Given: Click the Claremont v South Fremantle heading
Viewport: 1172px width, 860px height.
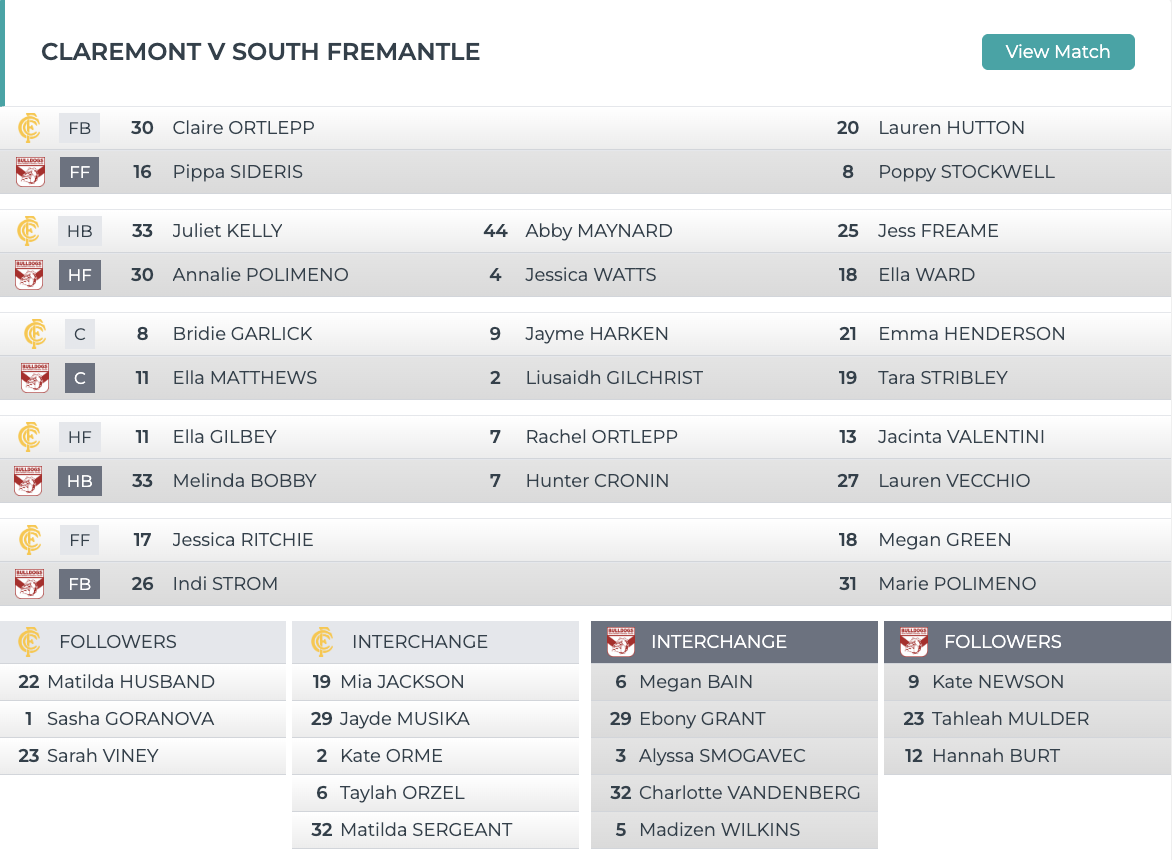Looking at the screenshot, I should click(260, 52).
